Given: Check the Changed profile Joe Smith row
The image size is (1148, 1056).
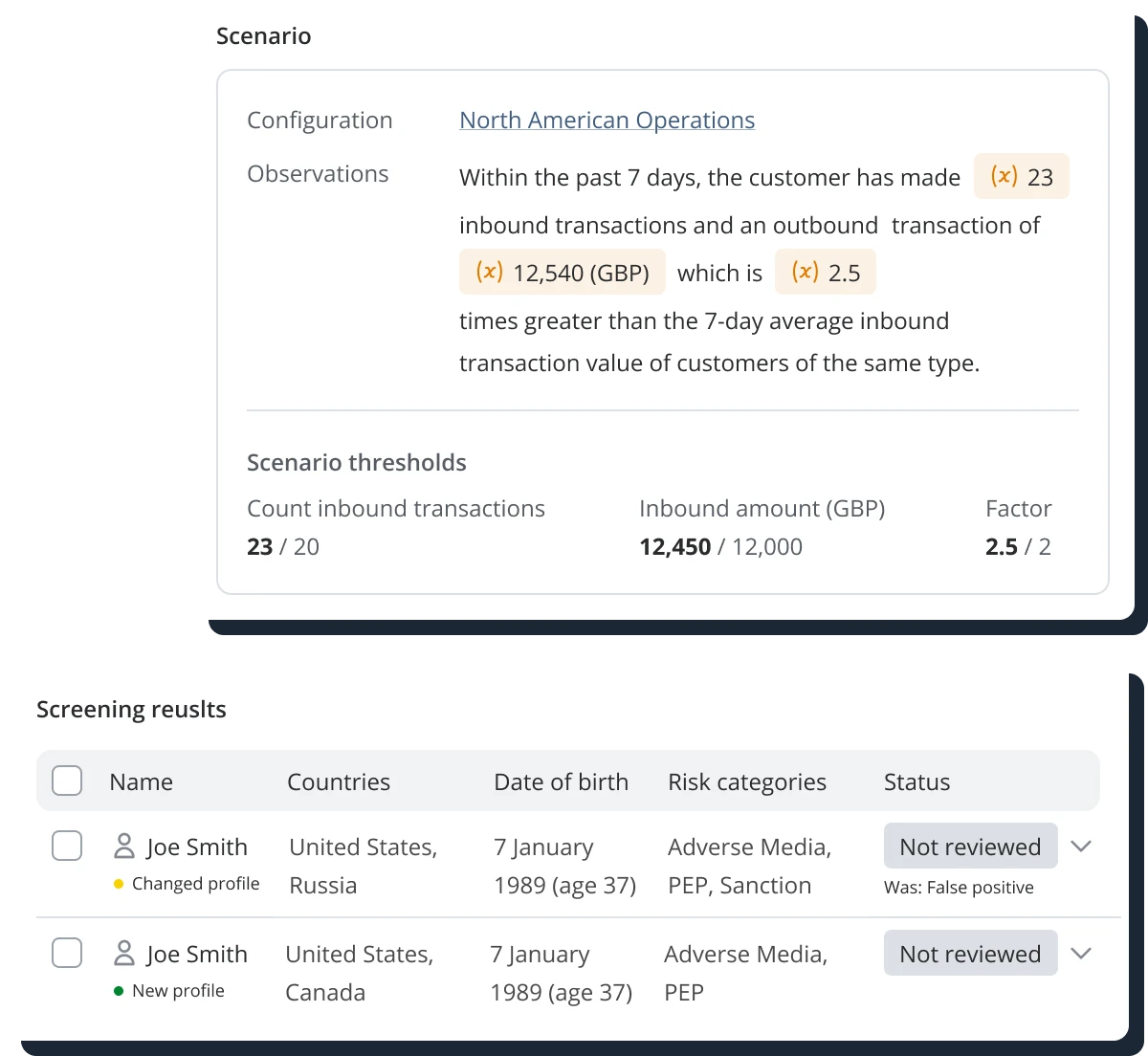Looking at the screenshot, I should [67, 846].
